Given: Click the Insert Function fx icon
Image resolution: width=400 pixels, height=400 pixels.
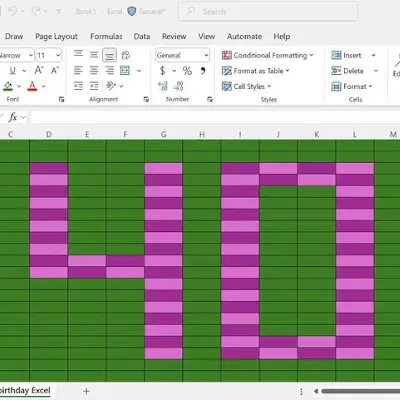Looking at the screenshot, I should [x=13, y=117].
